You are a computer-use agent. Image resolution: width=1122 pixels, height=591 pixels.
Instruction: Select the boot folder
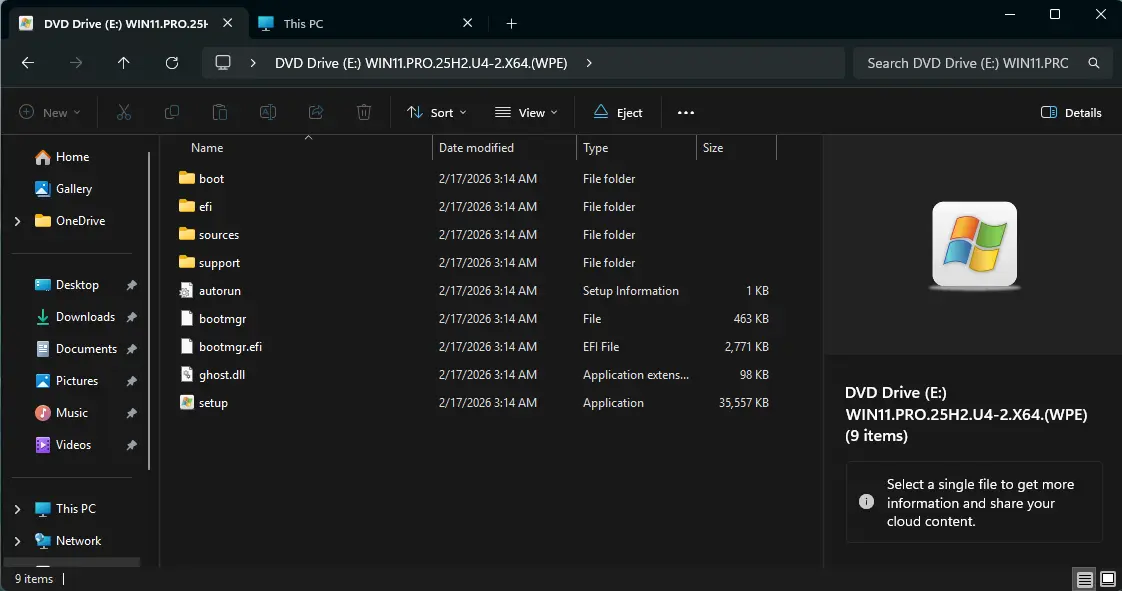pyautogui.click(x=211, y=178)
